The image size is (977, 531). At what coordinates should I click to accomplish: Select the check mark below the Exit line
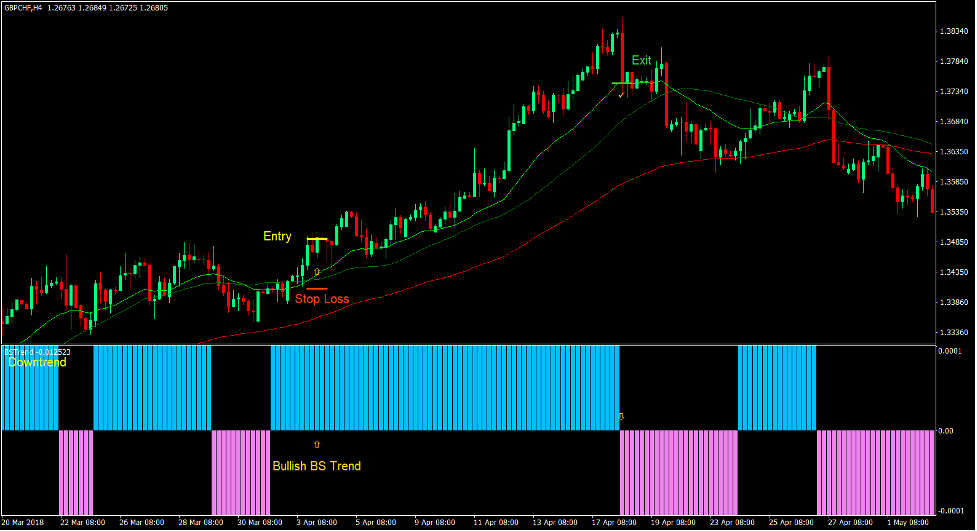coord(621,95)
